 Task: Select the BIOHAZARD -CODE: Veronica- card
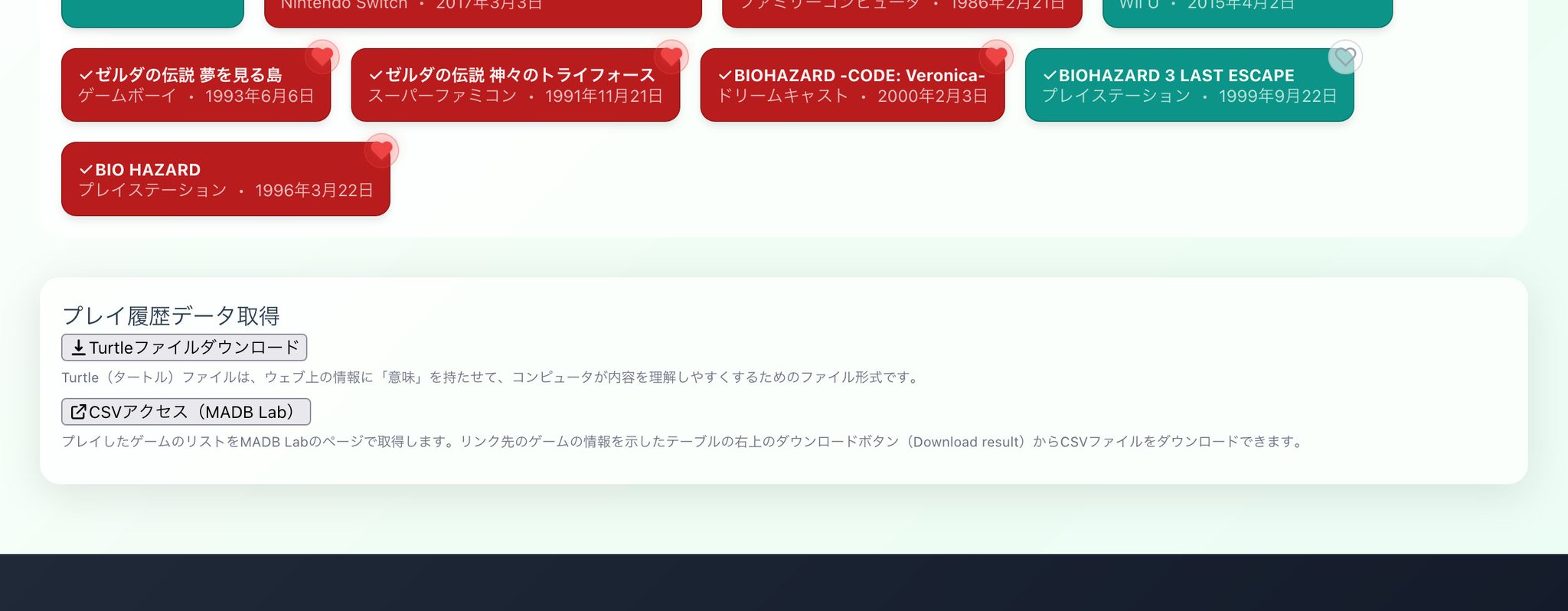tap(852, 85)
